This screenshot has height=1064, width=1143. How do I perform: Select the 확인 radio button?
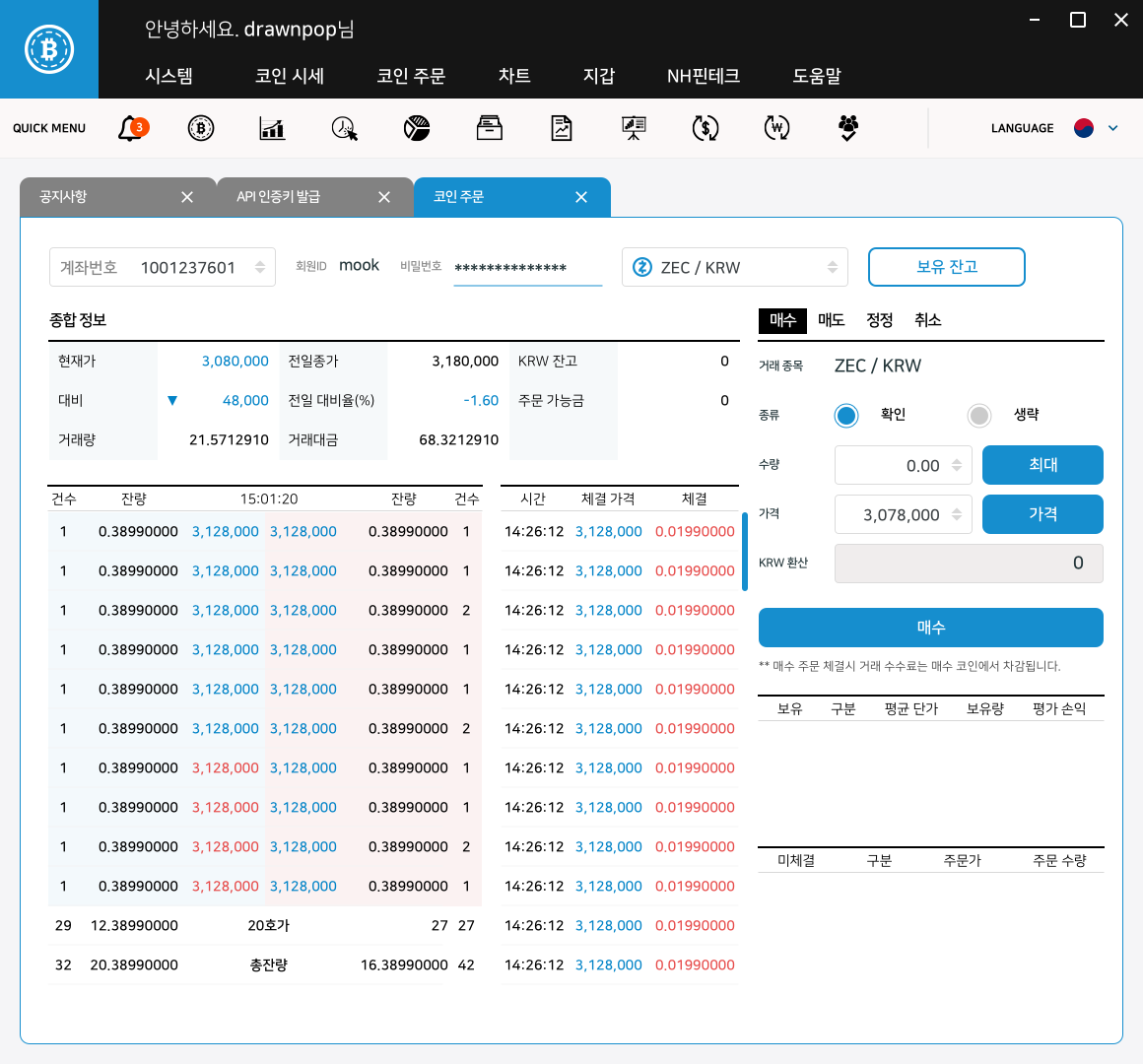846,416
